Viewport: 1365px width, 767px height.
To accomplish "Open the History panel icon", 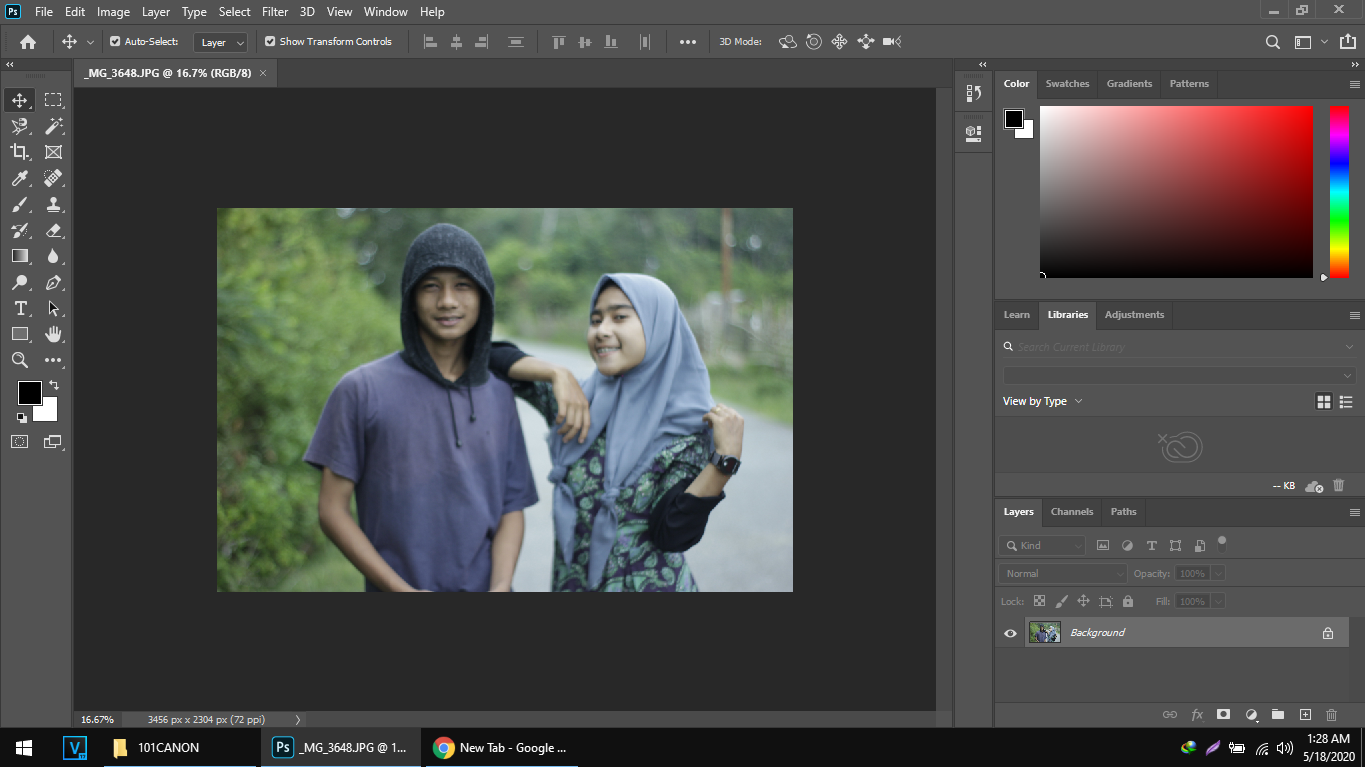I will [x=973, y=94].
